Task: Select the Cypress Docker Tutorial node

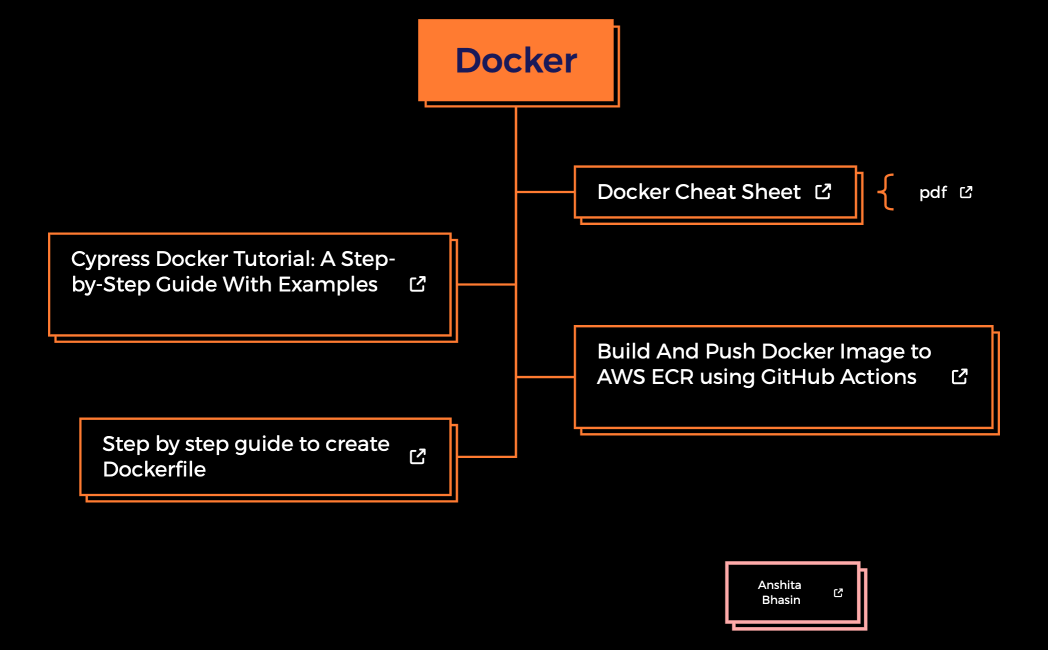Action: (x=232, y=271)
